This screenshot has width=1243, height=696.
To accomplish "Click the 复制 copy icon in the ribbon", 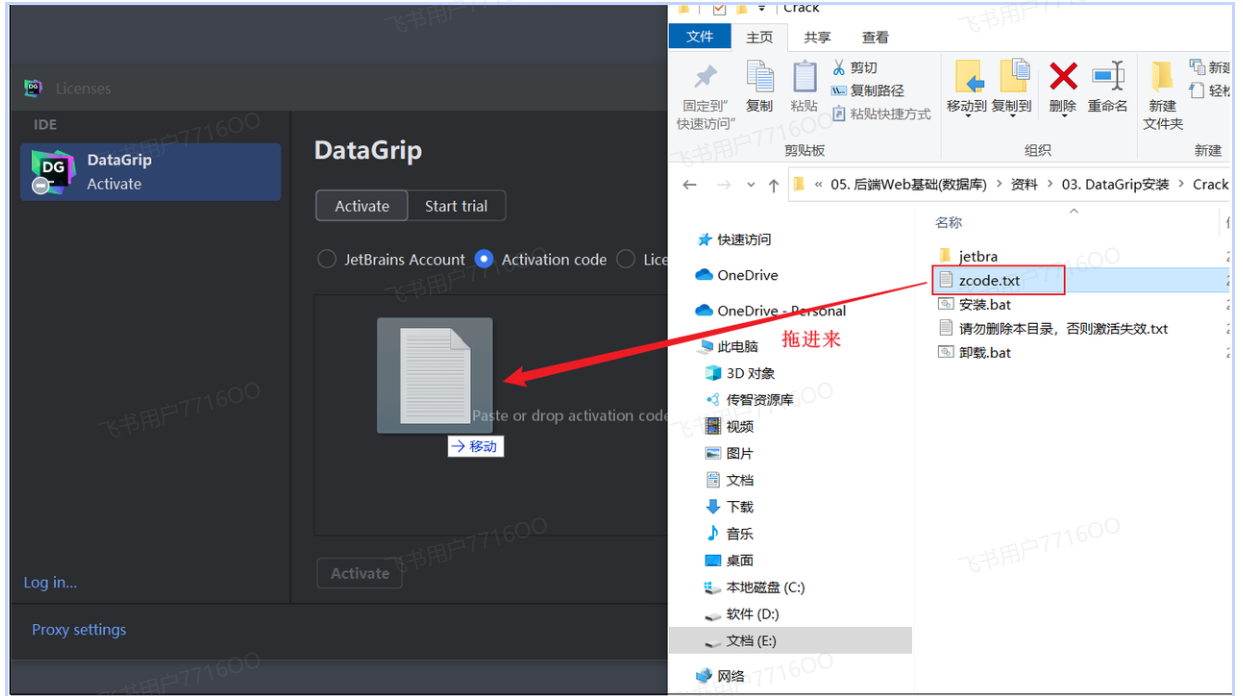I will [760, 76].
